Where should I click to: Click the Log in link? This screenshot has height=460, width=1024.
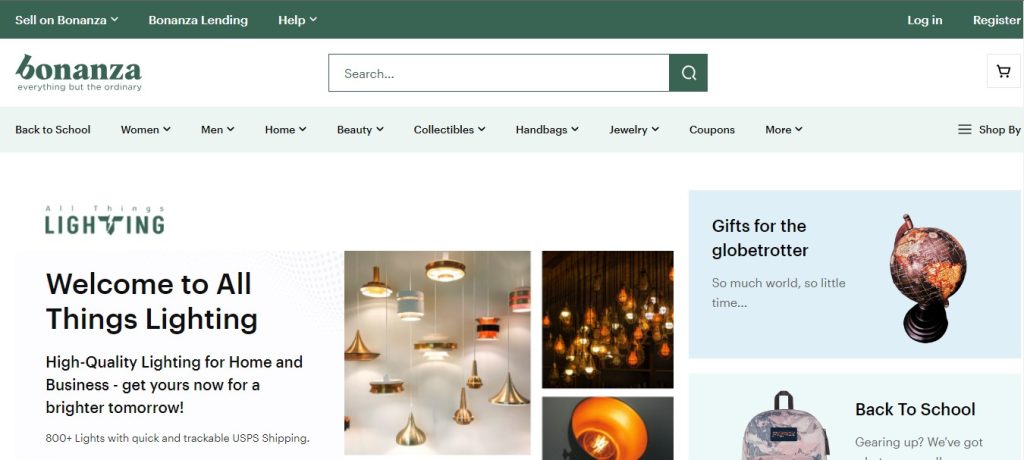click(924, 20)
